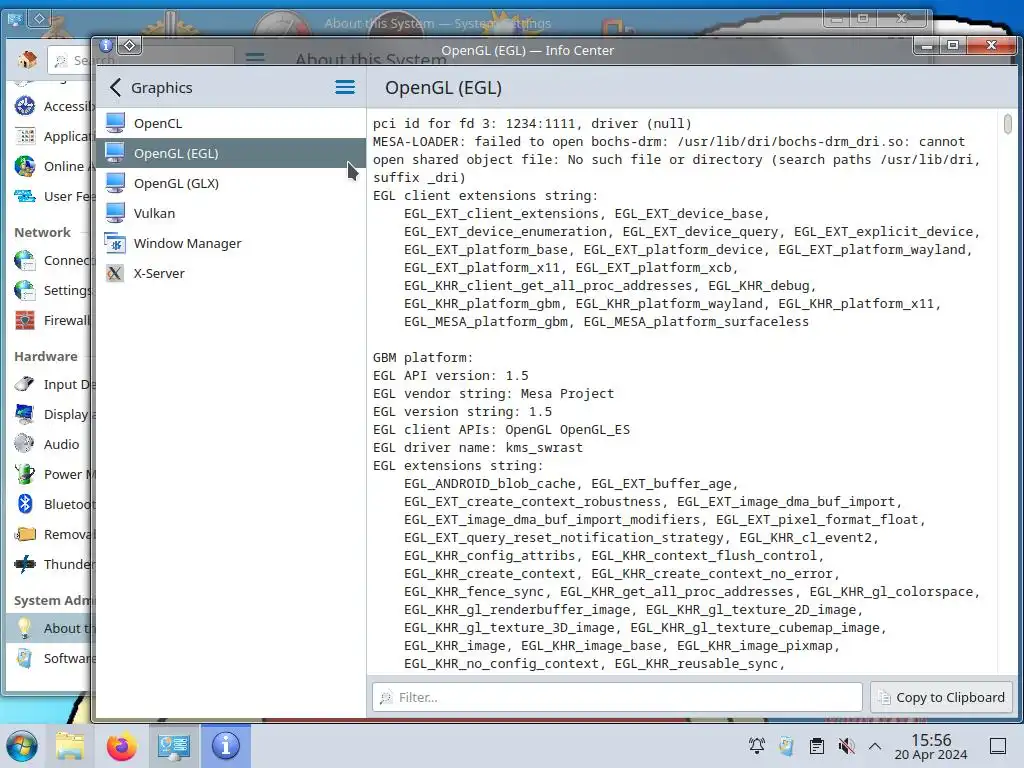Viewport: 1024px width, 768px height.
Task: Switch to System Settings taskbar entry
Action: click(174, 746)
